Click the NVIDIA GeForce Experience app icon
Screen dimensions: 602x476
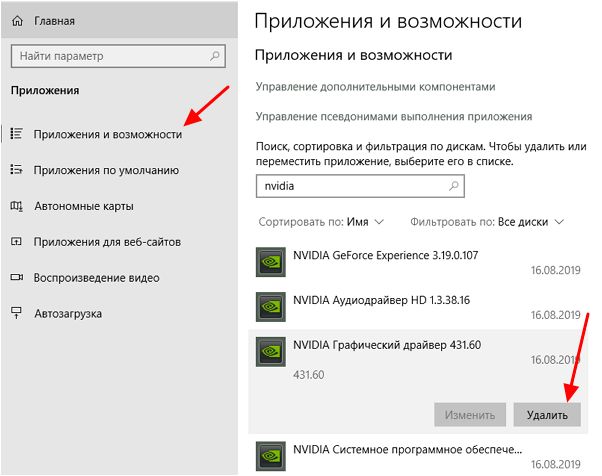click(x=271, y=262)
